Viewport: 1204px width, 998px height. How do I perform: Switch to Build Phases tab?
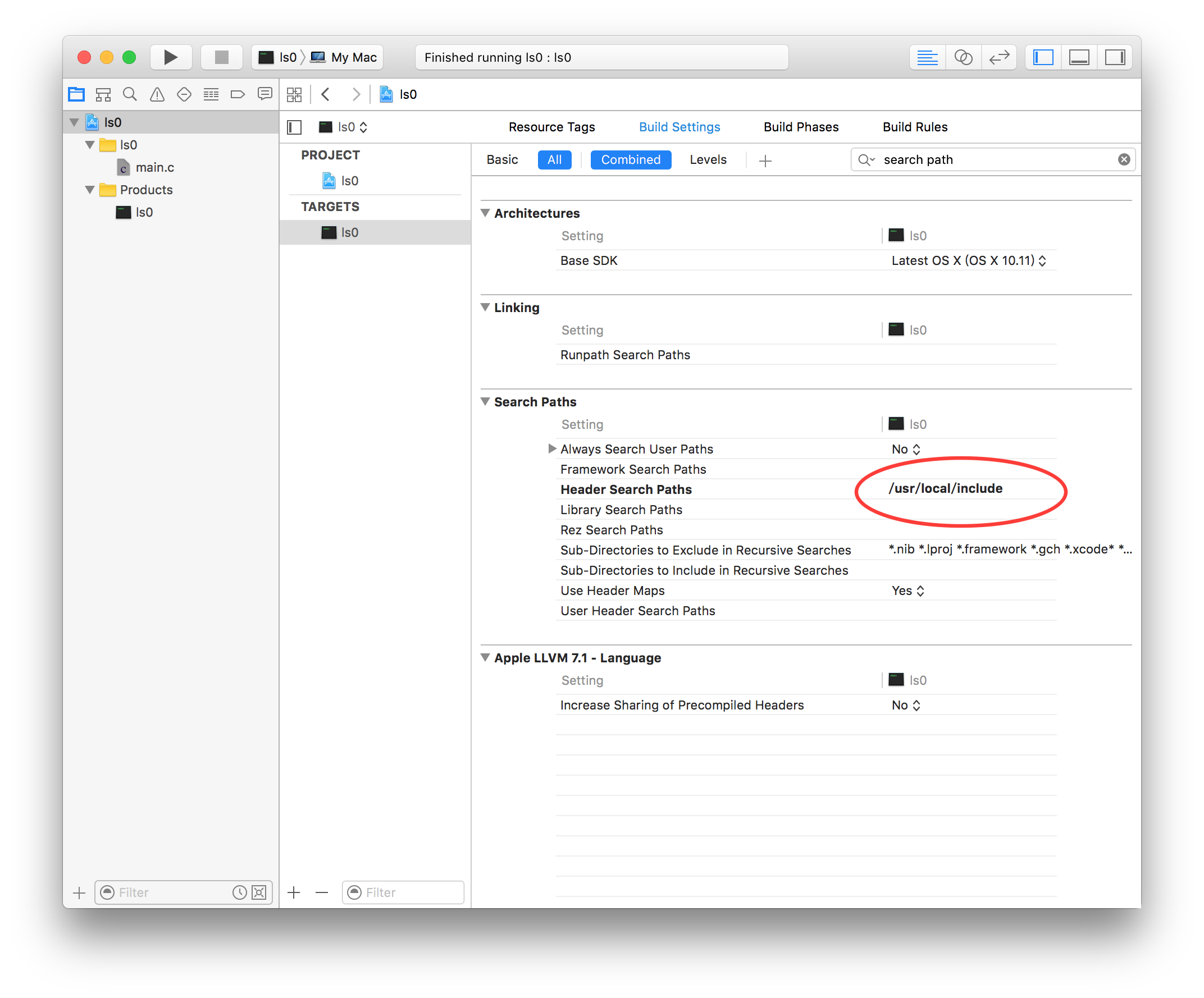pos(801,127)
